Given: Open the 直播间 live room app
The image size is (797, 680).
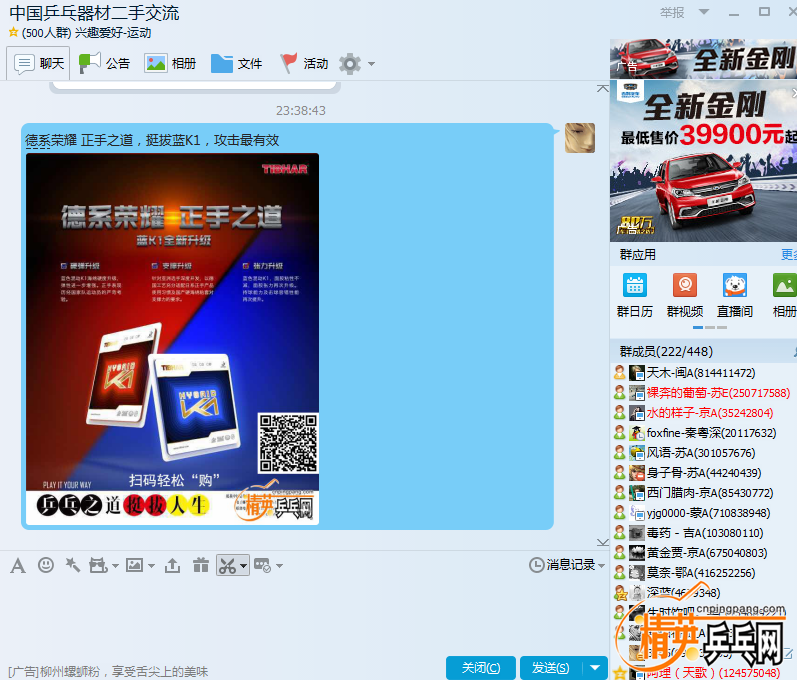Looking at the screenshot, I should (x=734, y=295).
